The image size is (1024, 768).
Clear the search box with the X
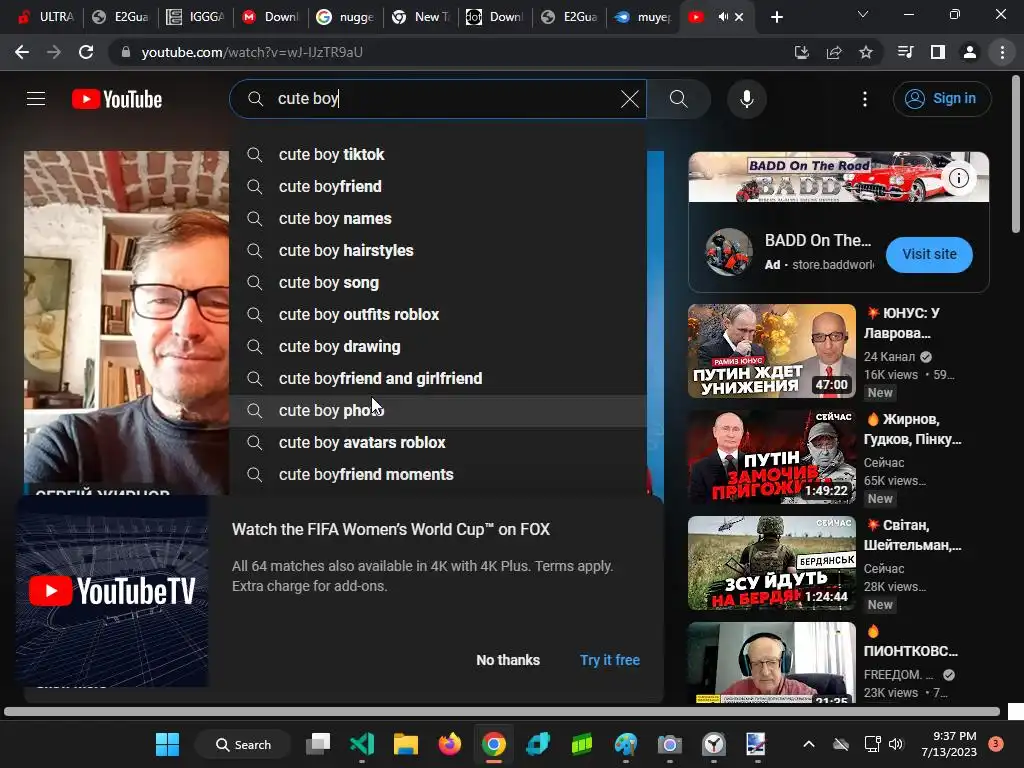630,99
